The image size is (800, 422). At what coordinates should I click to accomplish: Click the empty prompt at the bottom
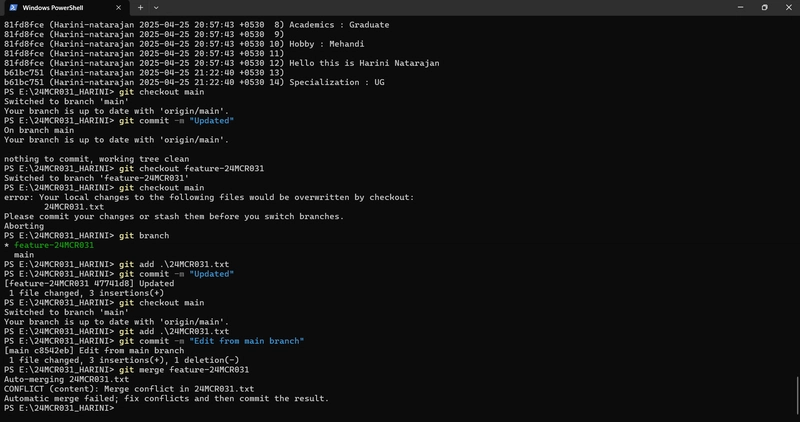59,408
